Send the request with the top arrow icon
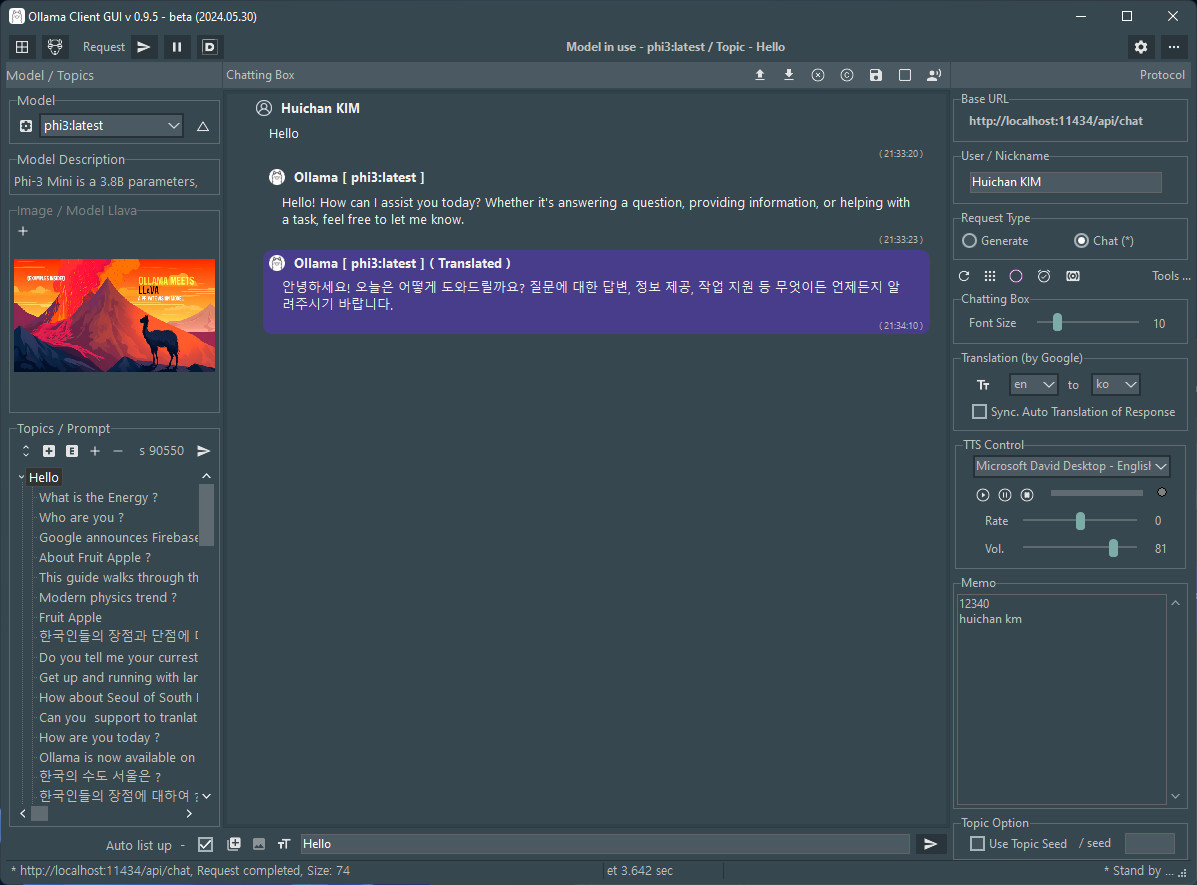The width and height of the screenshot is (1197, 885). click(x=144, y=47)
